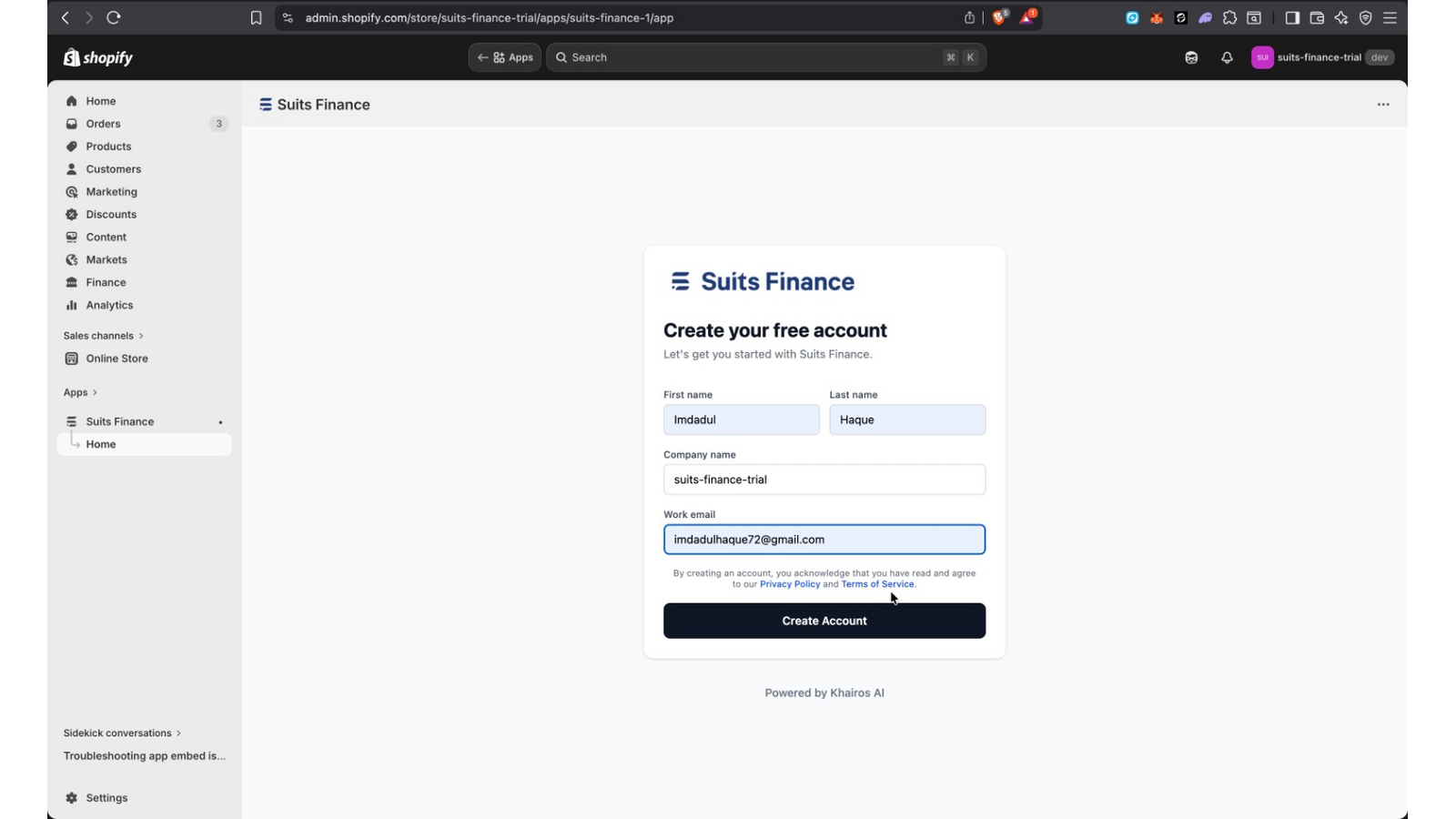Click the back to Apps button

(505, 57)
